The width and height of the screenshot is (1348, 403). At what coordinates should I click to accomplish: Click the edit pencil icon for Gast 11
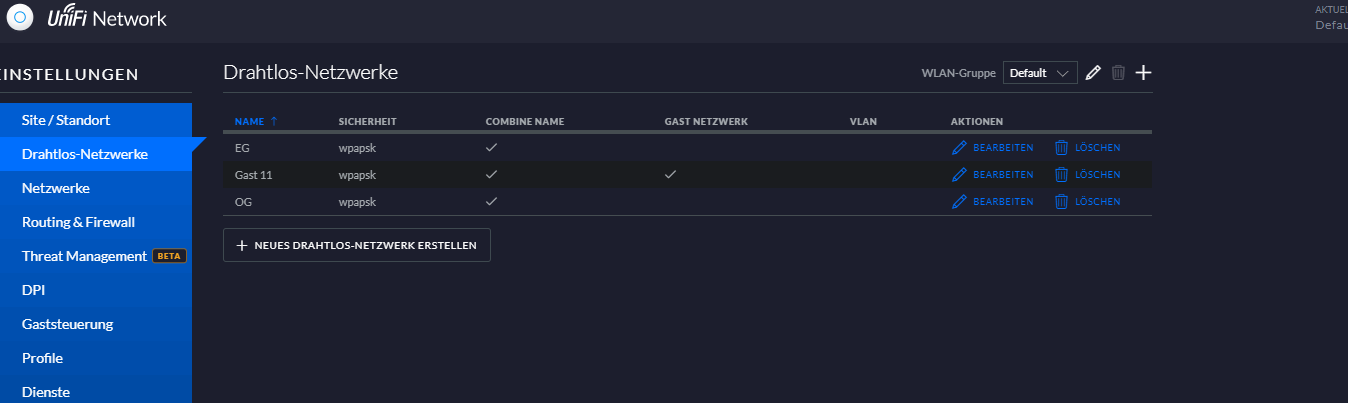point(960,174)
